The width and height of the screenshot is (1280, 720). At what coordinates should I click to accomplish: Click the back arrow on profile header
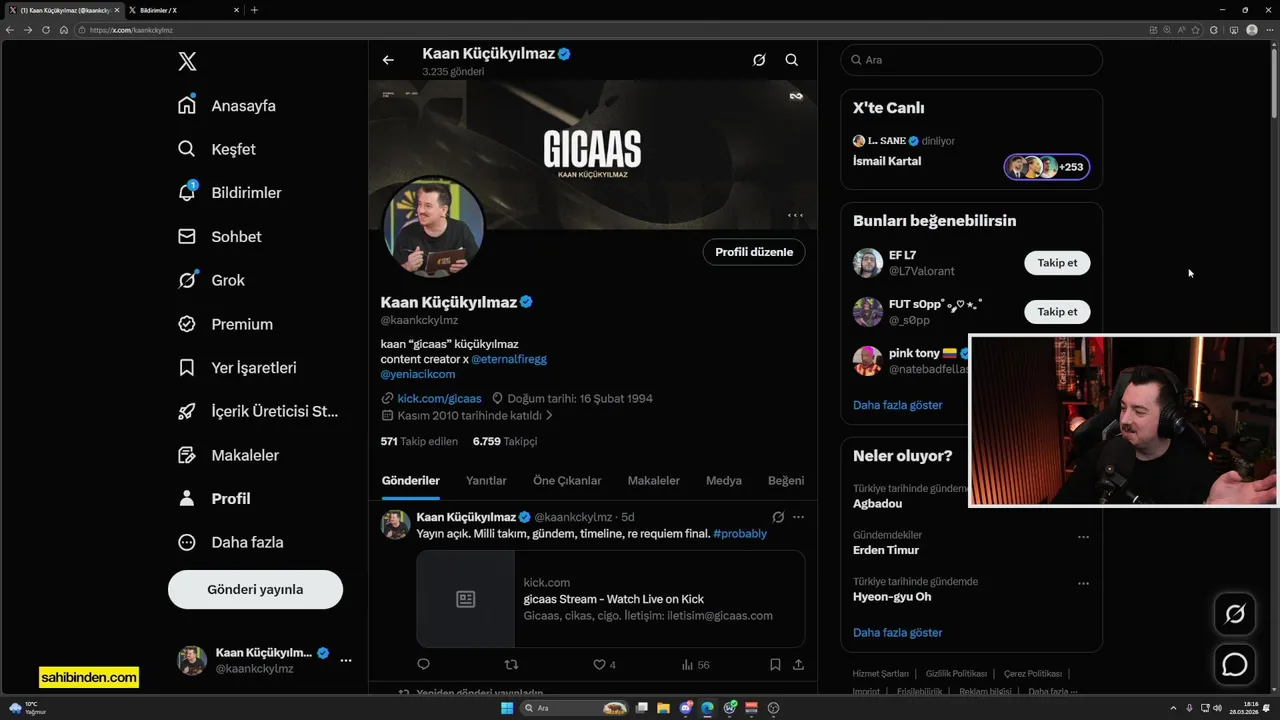388,60
